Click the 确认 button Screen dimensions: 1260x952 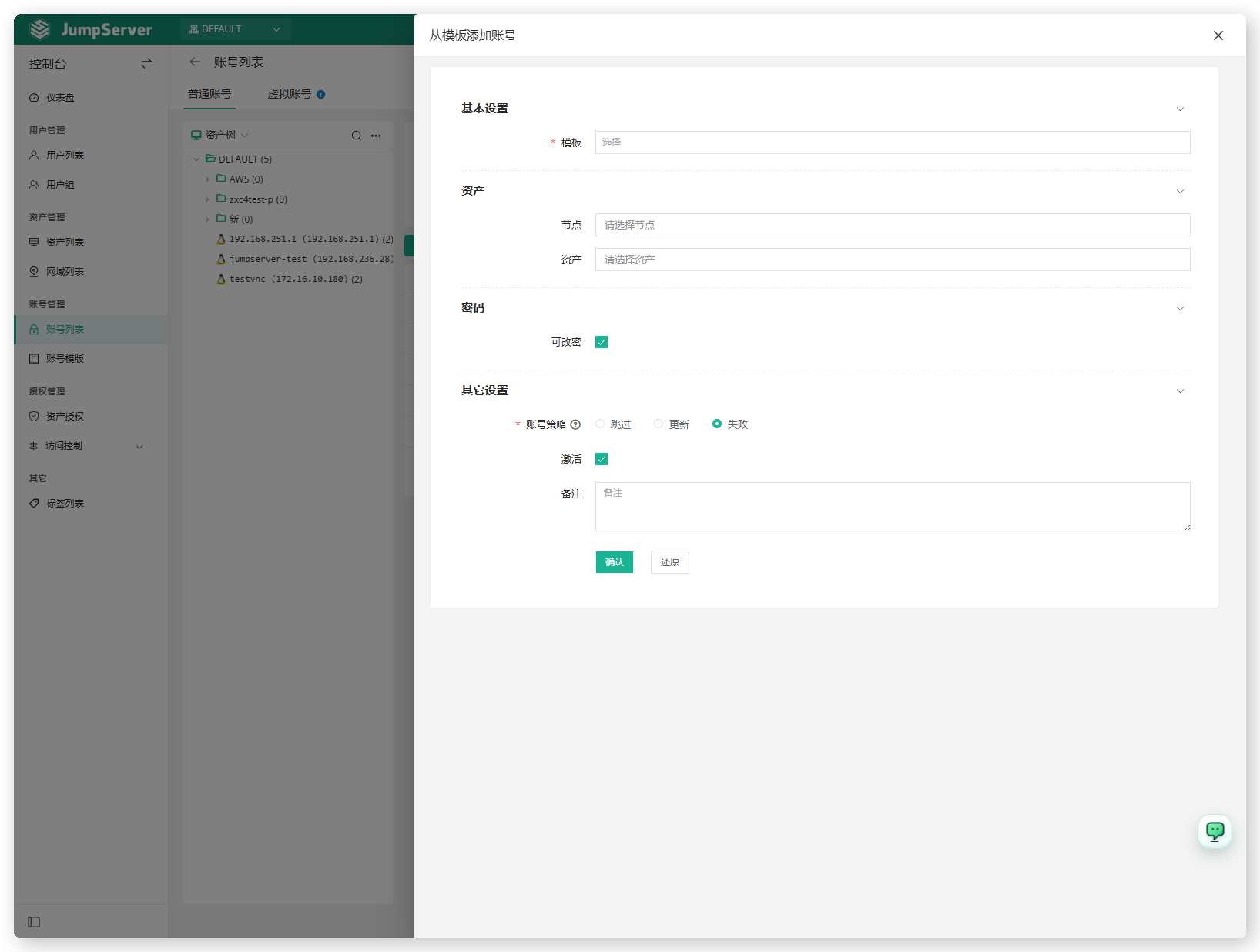[x=615, y=562]
